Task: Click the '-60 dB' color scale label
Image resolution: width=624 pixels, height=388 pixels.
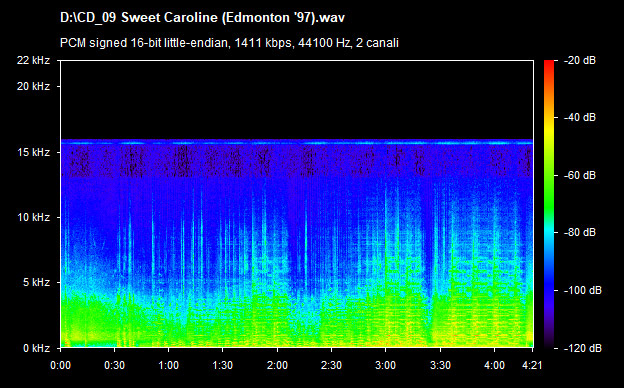Action: [580, 175]
